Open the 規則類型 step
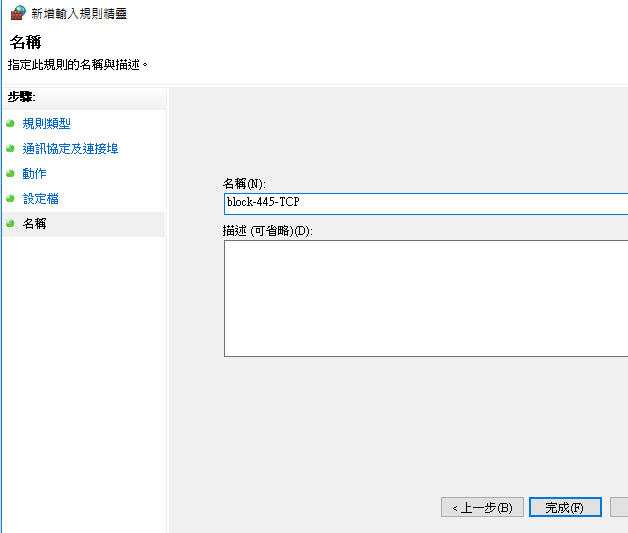 pos(46,124)
